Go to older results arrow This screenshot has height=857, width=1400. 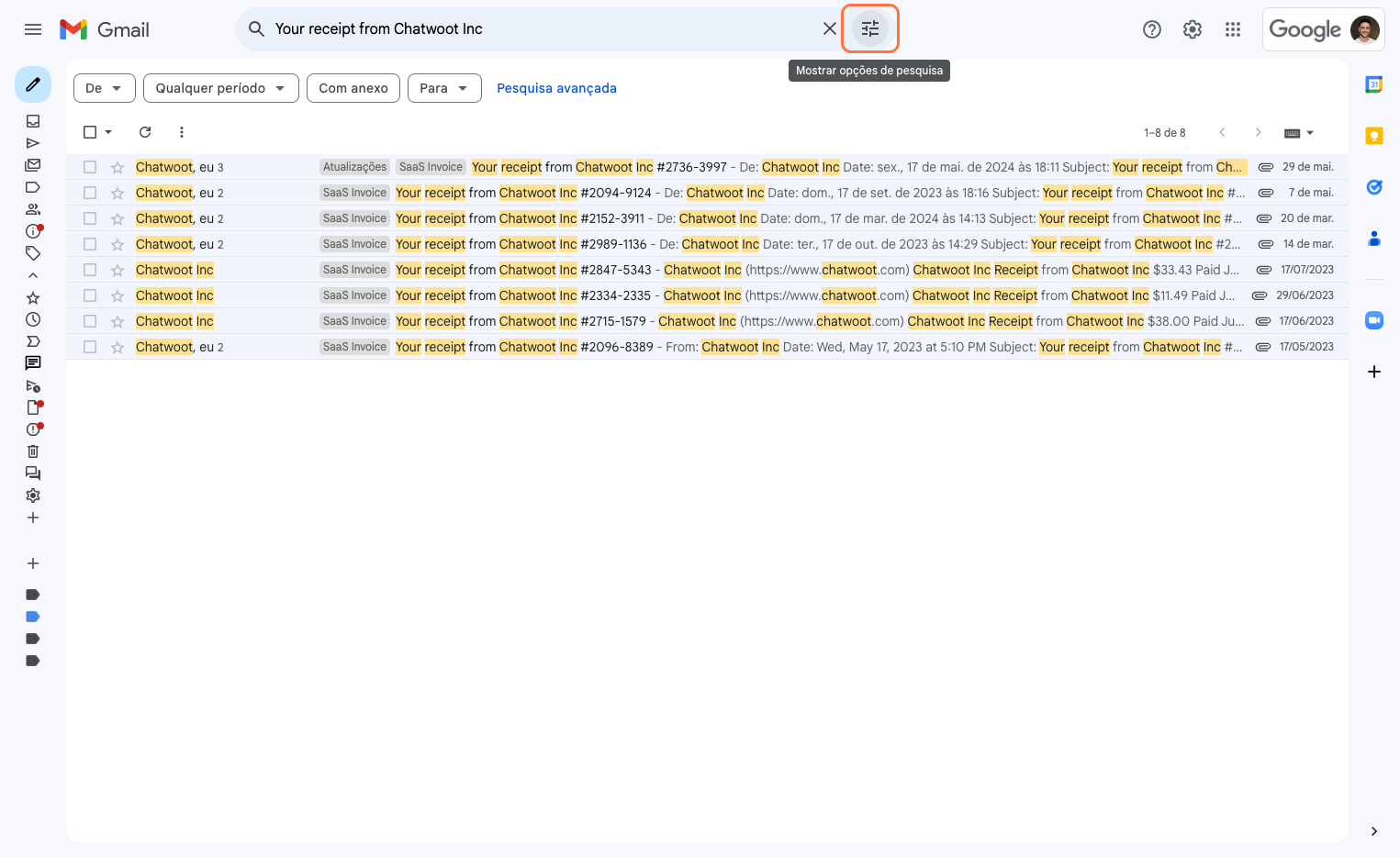(1259, 132)
